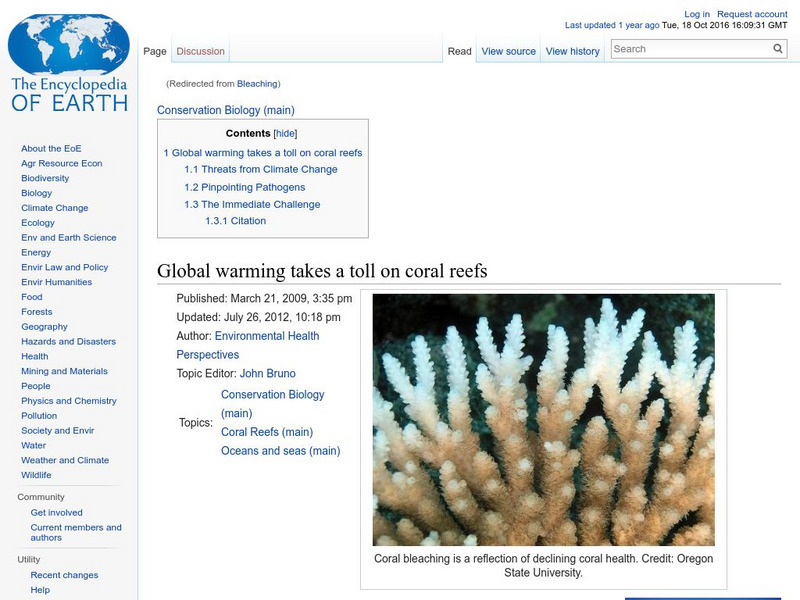Viewport: 800px width, 600px height.
Task: Click Recent changes under Utility
Action: [x=64, y=575]
